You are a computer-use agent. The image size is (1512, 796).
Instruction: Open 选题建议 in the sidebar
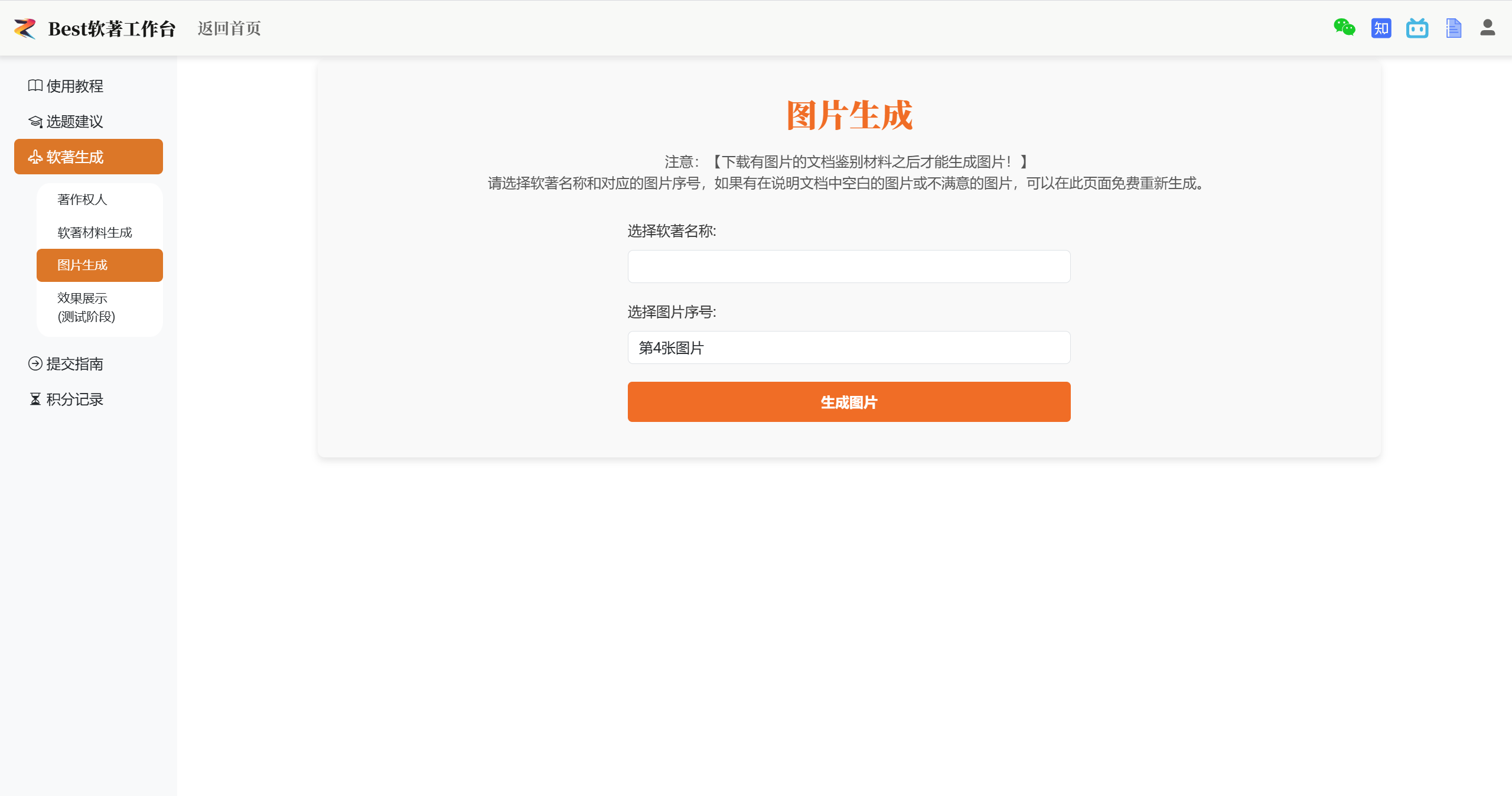pyautogui.click(x=74, y=122)
